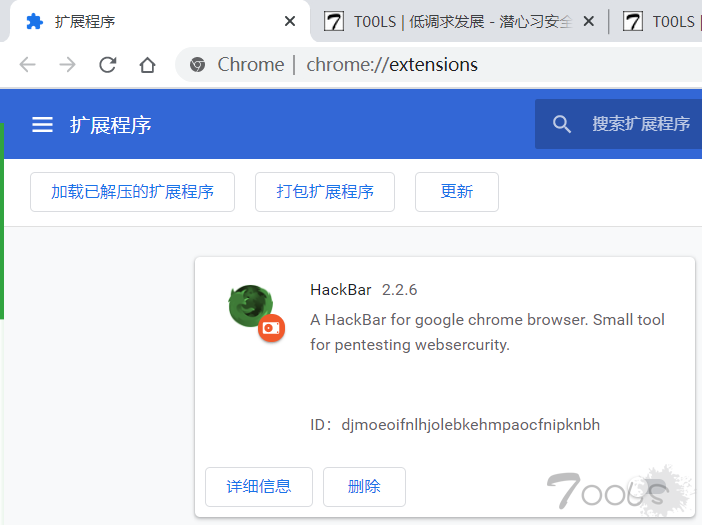
Task: Click the 扩展程序 header title
Action: (x=111, y=125)
